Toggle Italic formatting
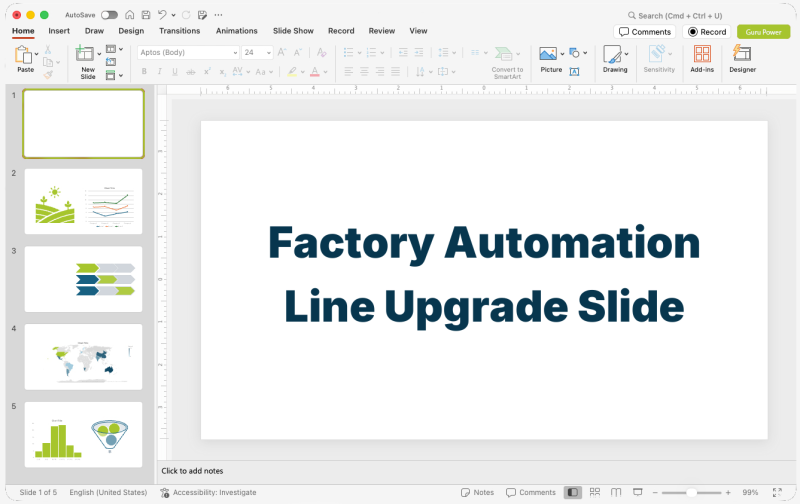 coord(160,71)
